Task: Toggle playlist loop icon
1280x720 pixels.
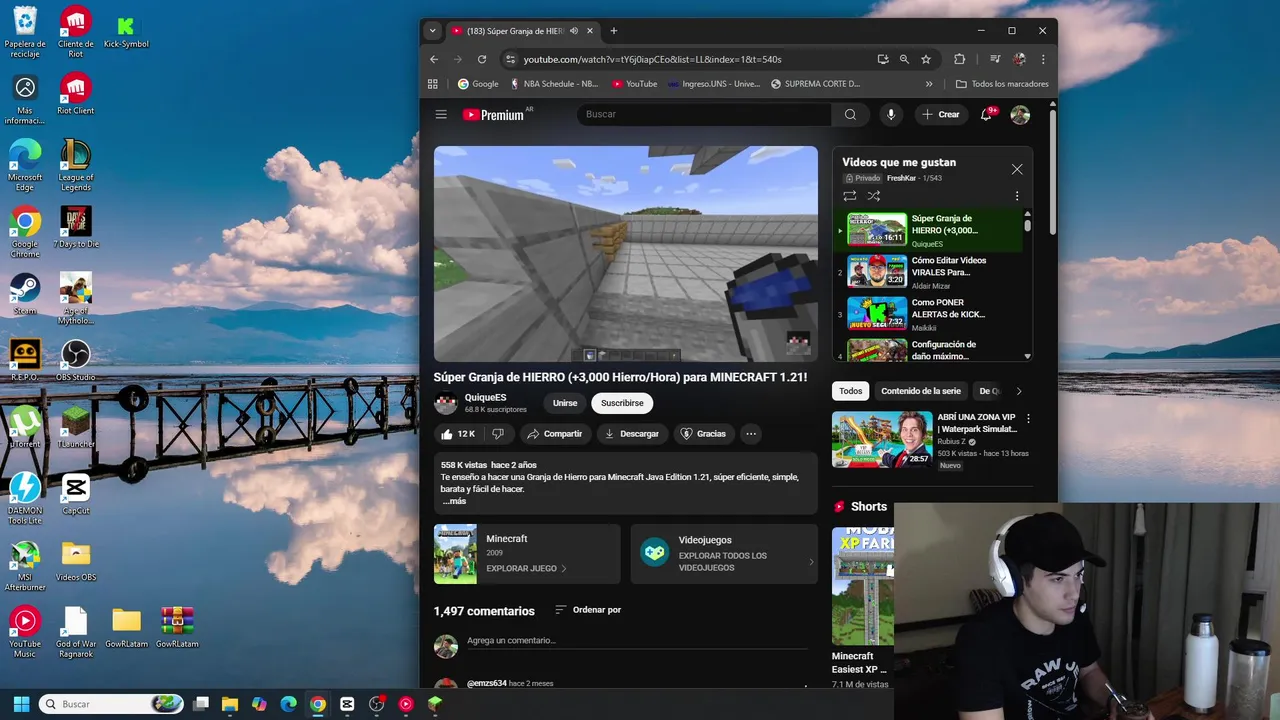Action: (x=849, y=196)
